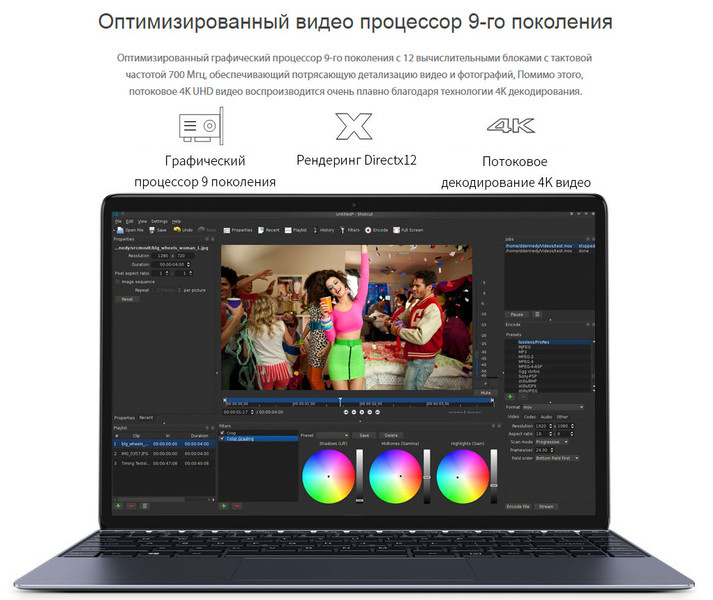Click the Frames/sec stepper arrows

(552, 450)
